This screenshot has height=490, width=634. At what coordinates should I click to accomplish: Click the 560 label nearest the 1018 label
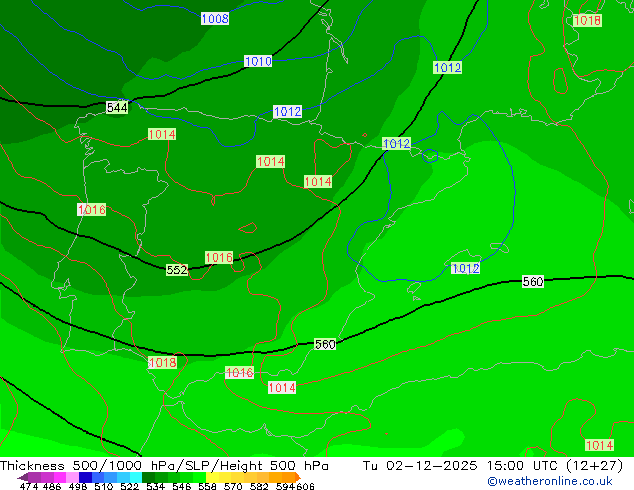point(325,344)
